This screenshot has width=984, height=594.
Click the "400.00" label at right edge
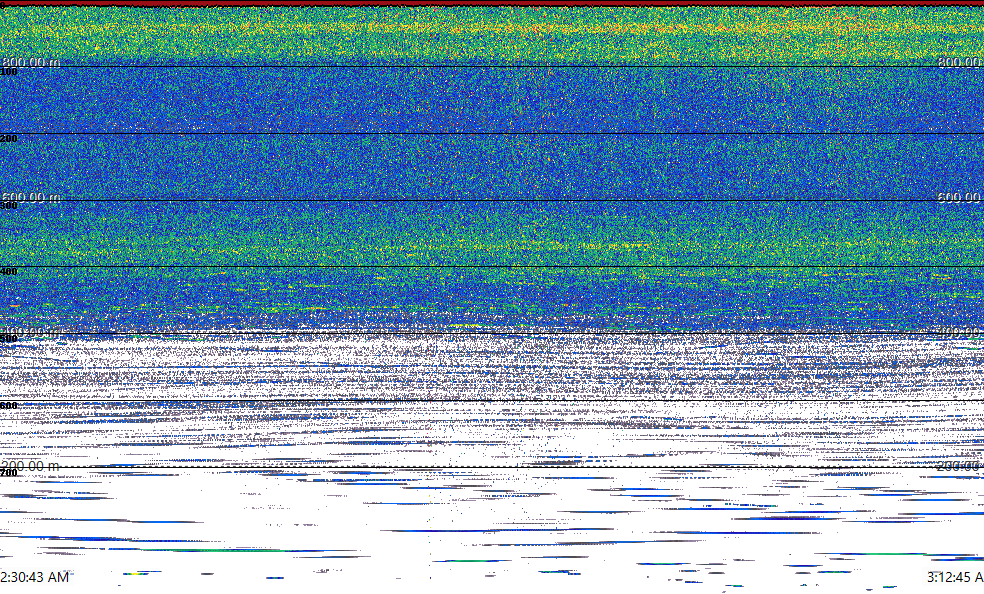(960, 331)
